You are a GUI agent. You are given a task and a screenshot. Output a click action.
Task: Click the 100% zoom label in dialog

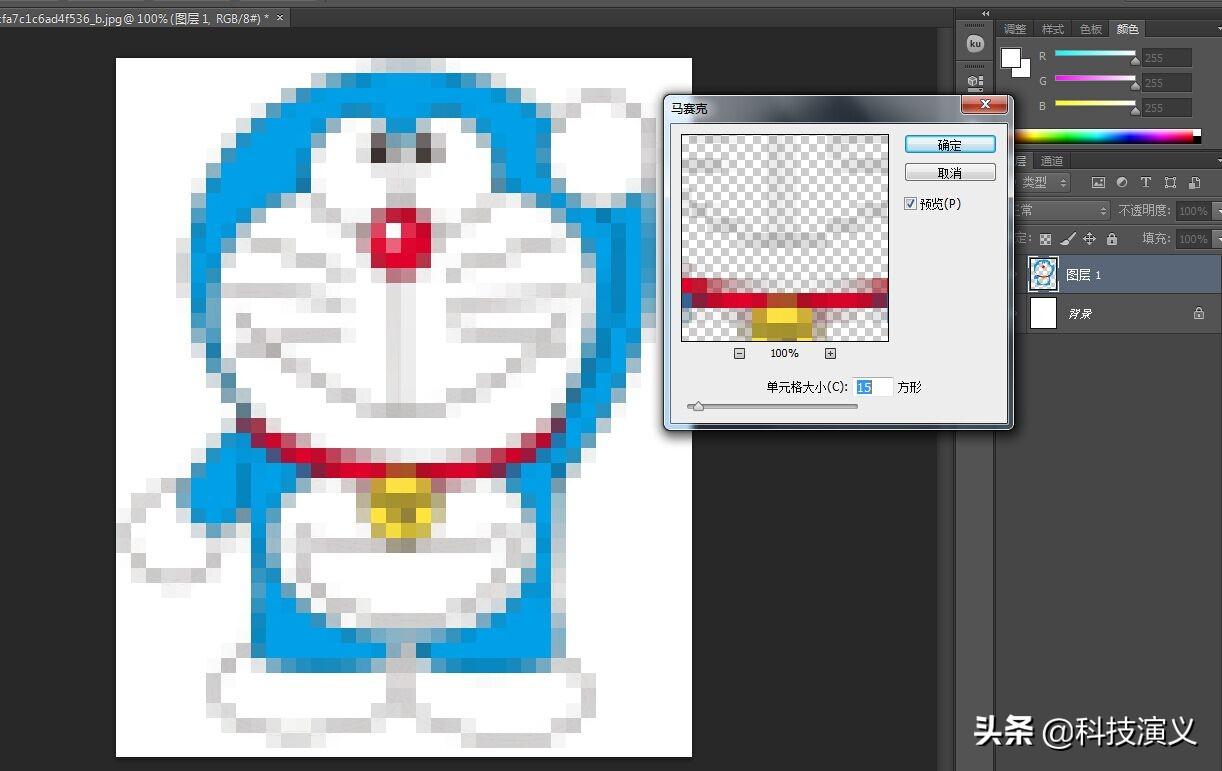784,353
